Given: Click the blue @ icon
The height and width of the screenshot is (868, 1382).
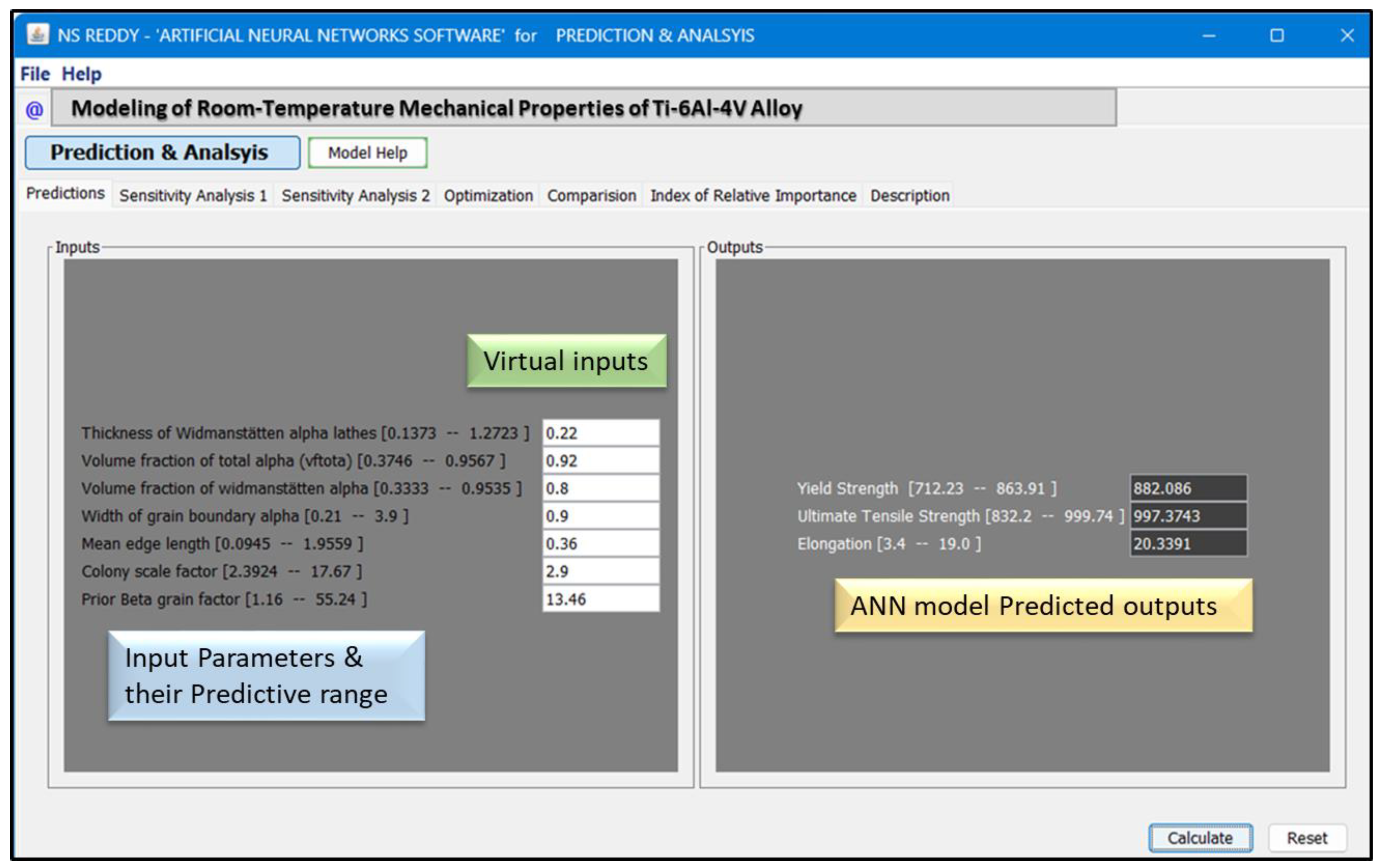Looking at the screenshot, I should (x=34, y=109).
